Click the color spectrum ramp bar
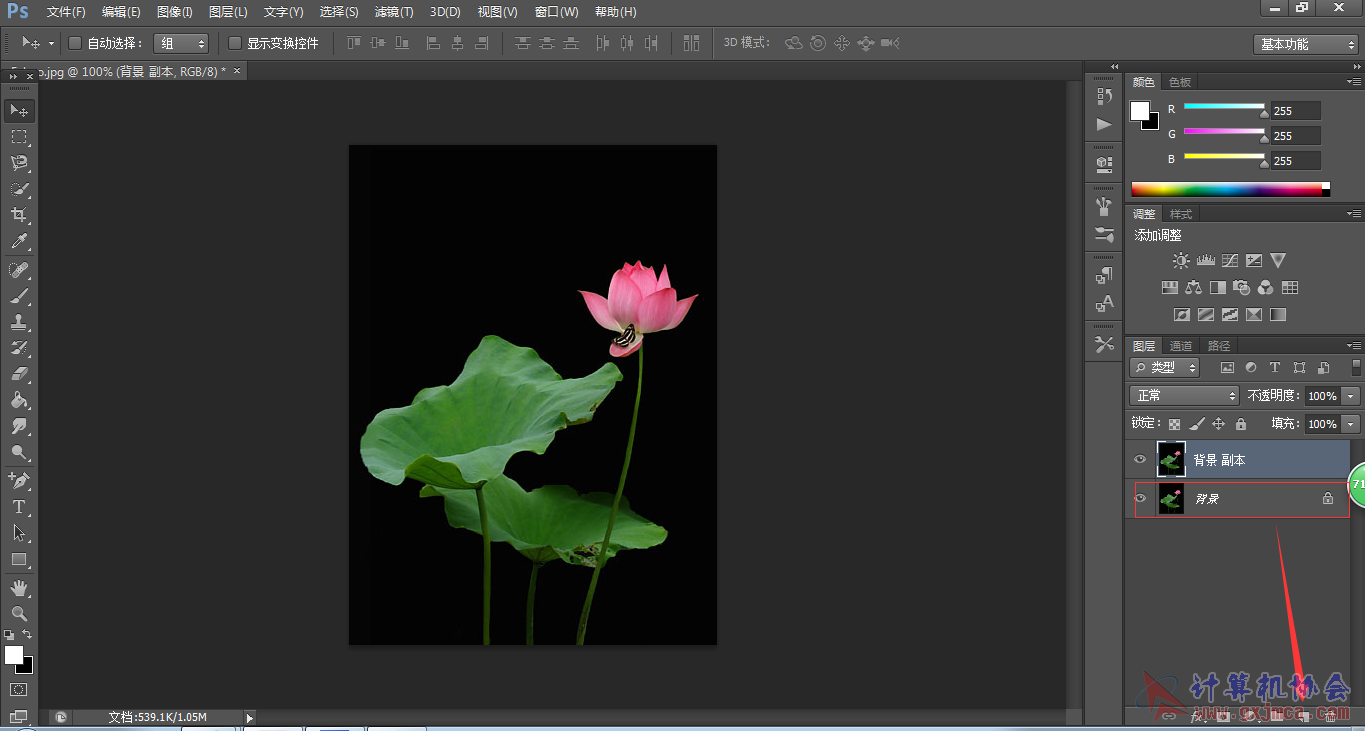The image size is (1365, 731). point(1230,189)
